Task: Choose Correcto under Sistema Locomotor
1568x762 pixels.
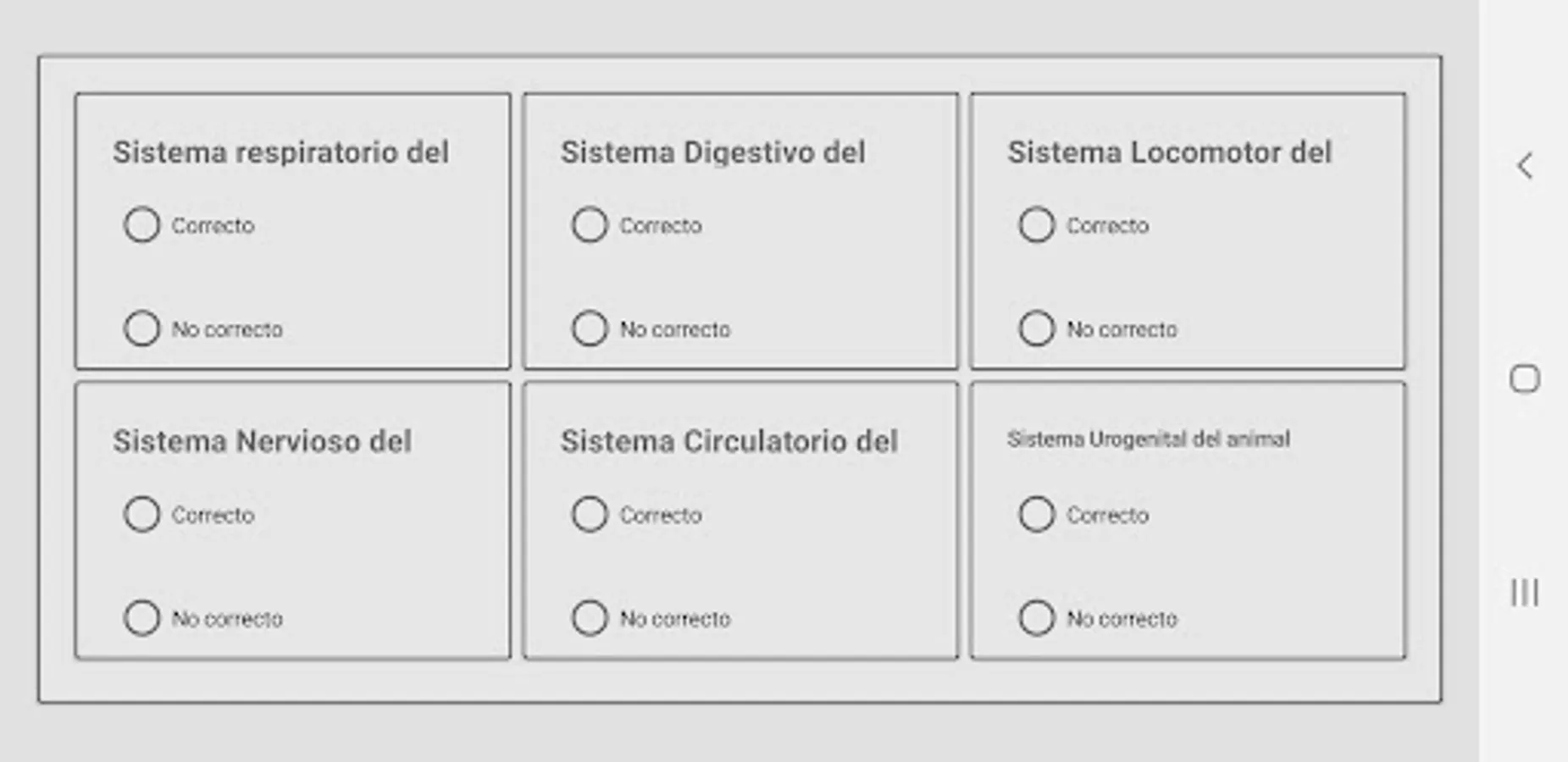Action: [1036, 225]
